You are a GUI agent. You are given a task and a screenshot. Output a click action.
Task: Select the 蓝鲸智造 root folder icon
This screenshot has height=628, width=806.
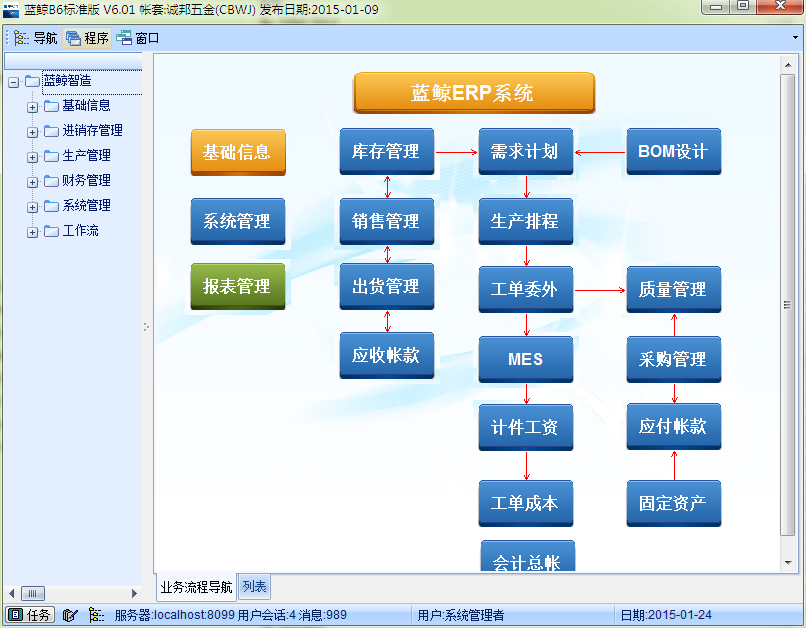pos(32,81)
